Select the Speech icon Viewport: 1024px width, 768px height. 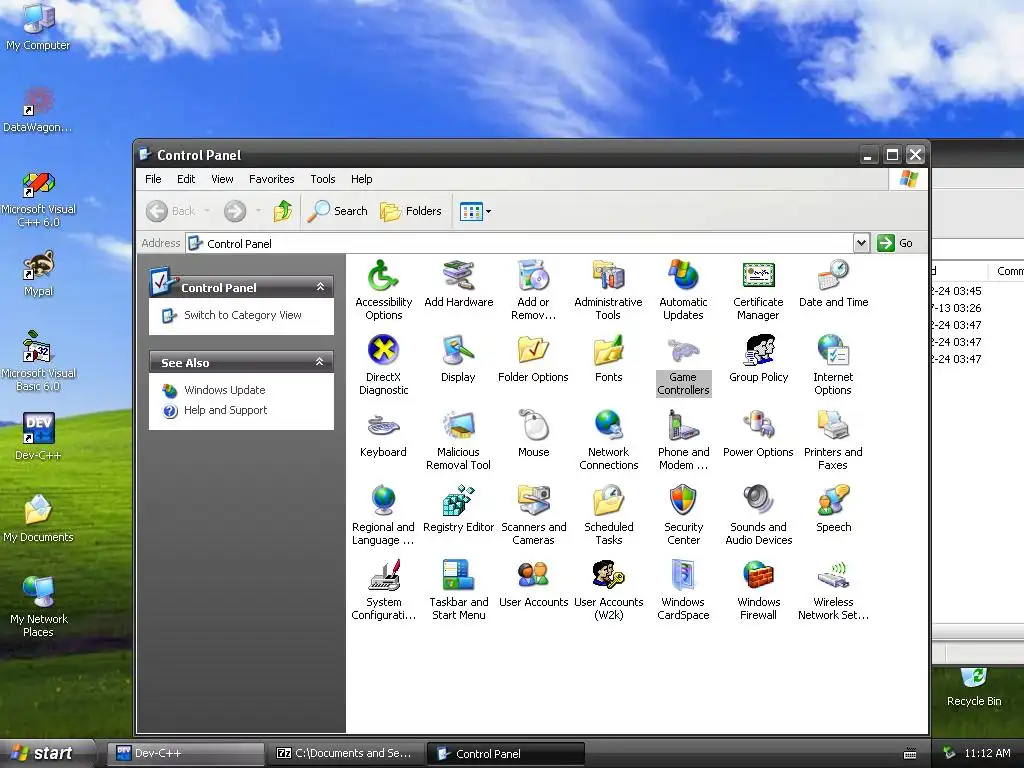[833, 509]
